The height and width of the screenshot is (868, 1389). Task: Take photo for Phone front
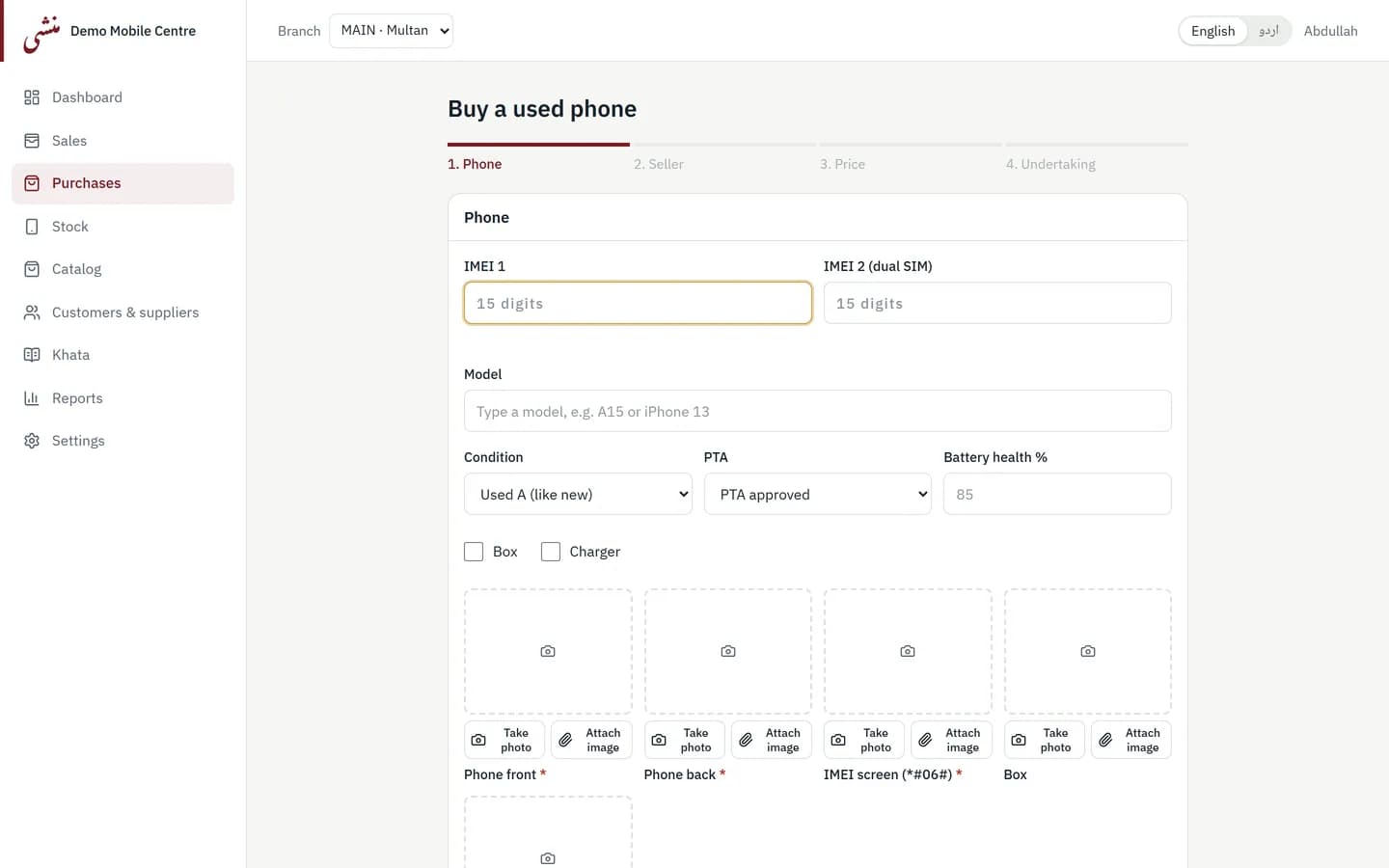pyautogui.click(x=504, y=740)
